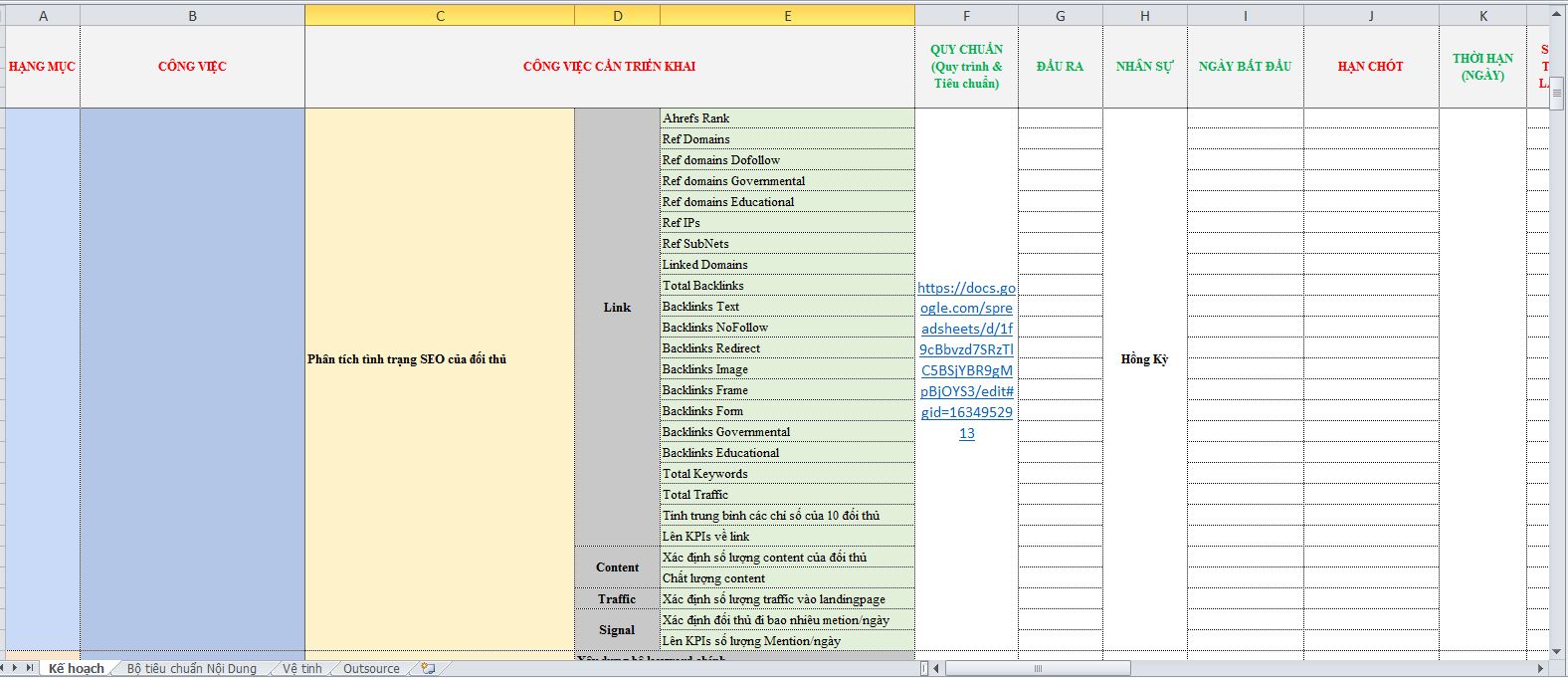Select the HẠN CHÓT header cell
1568x678 pixels.
pyautogui.click(x=1370, y=67)
